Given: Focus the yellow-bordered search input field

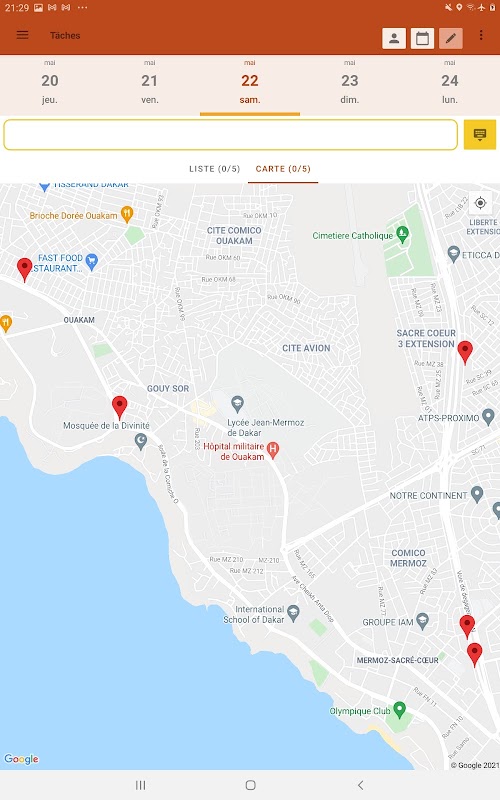Looking at the screenshot, I should [x=231, y=135].
